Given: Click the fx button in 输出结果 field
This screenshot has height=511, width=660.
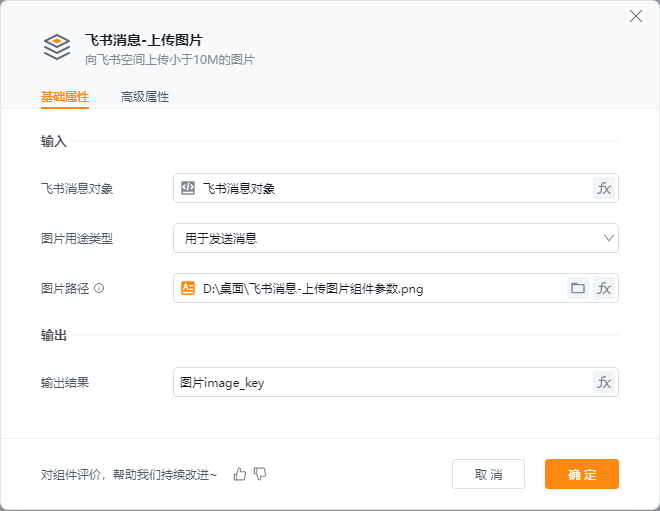Looking at the screenshot, I should pos(604,382).
